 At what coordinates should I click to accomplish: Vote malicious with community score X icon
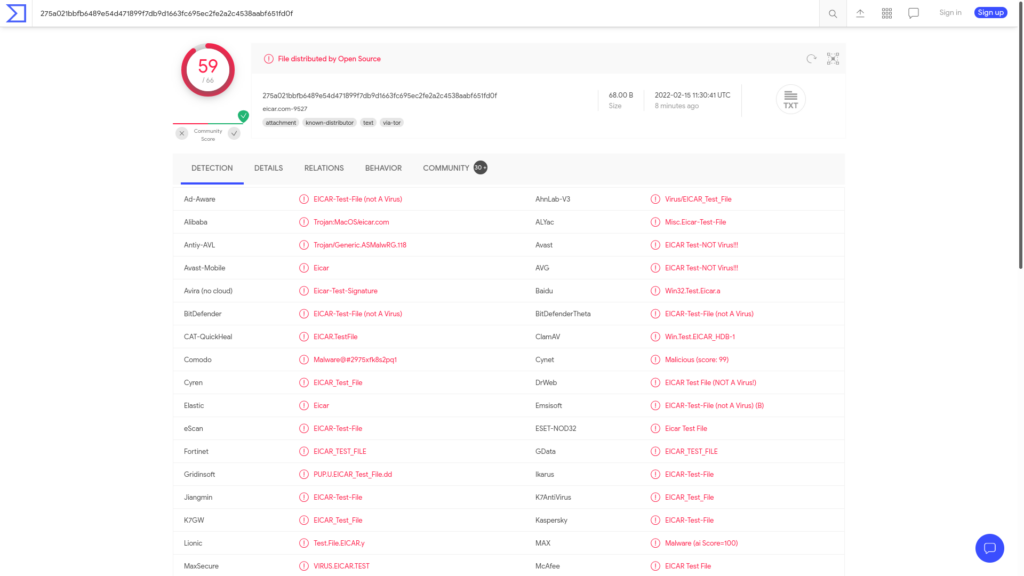coord(182,133)
